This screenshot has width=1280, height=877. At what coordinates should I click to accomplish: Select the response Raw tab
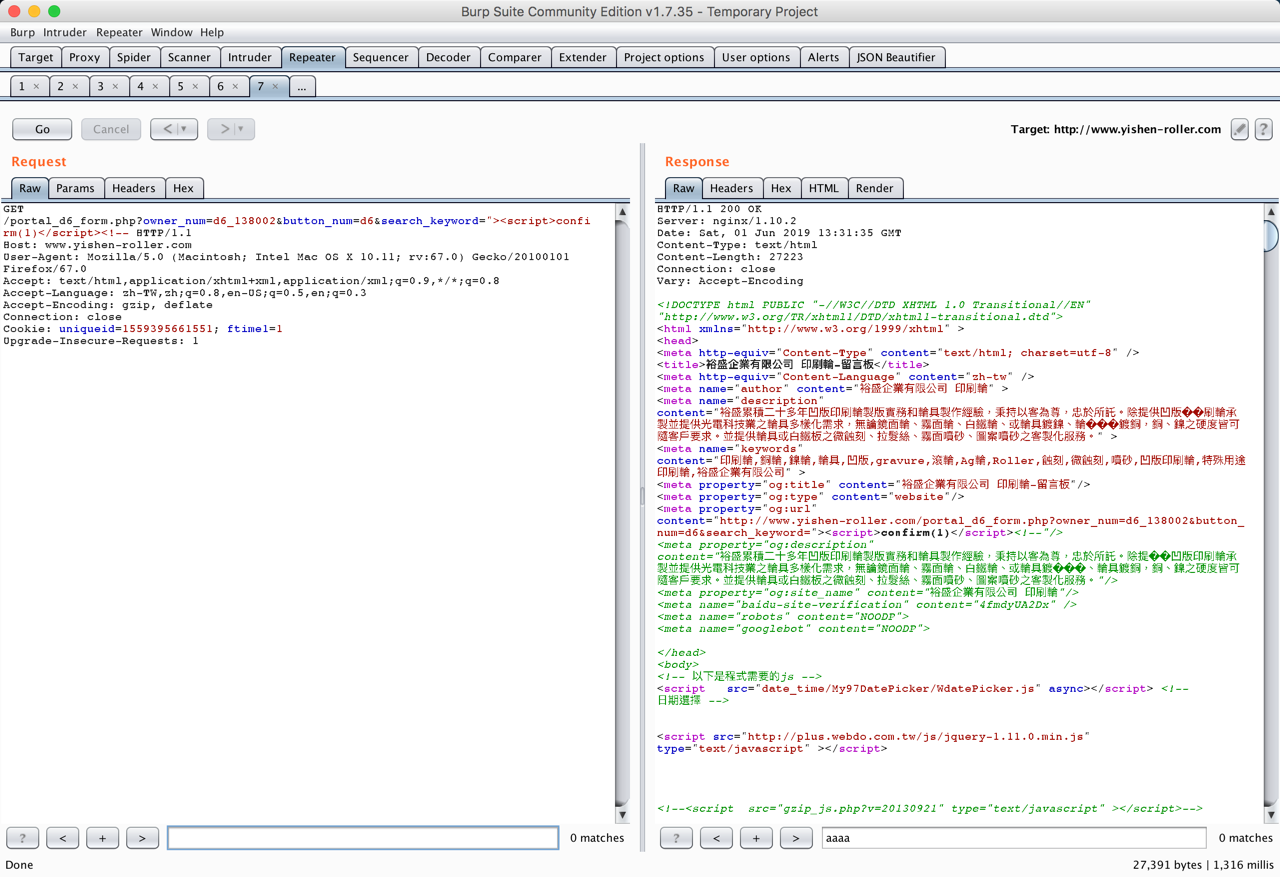(x=683, y=188)
